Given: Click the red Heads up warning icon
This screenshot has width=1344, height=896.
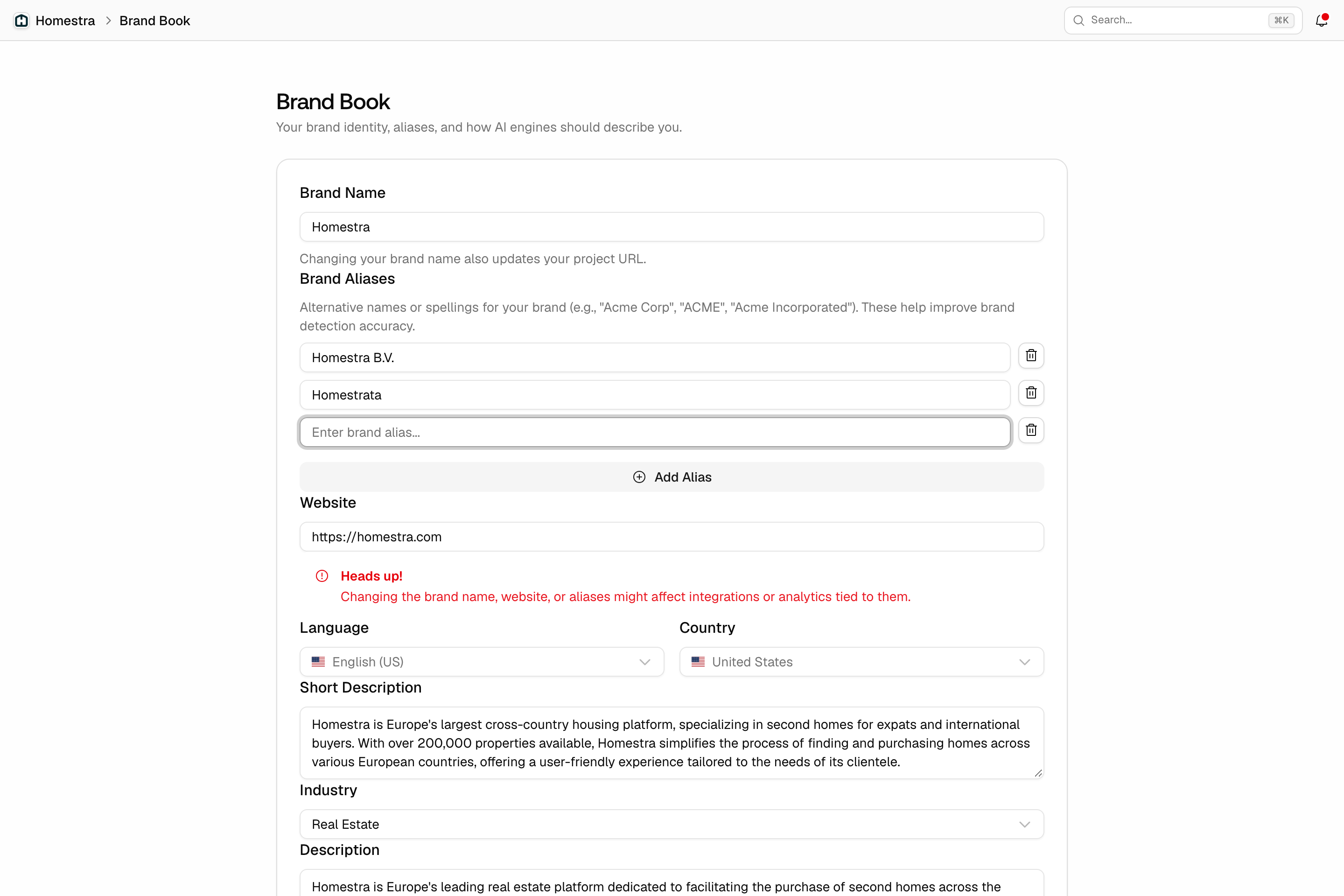Looking at the screenshot, I should point(322,576).
